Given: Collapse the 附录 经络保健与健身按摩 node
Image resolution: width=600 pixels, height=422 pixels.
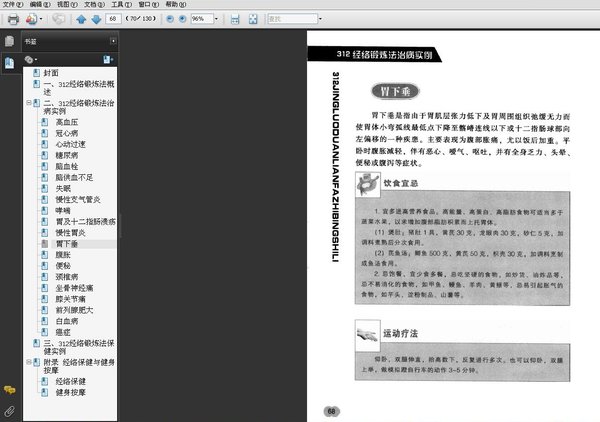Looking at the screenshot, I should (29, 362).
